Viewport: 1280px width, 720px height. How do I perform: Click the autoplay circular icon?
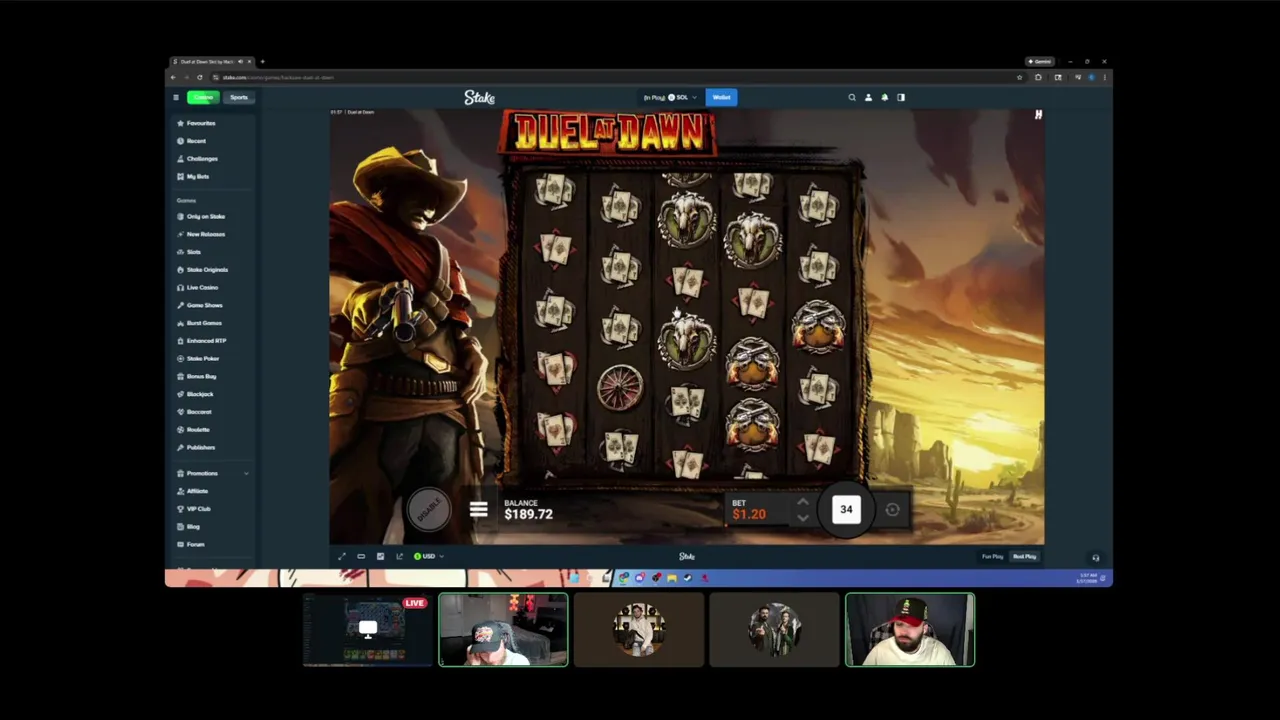[x=892, y=510]
